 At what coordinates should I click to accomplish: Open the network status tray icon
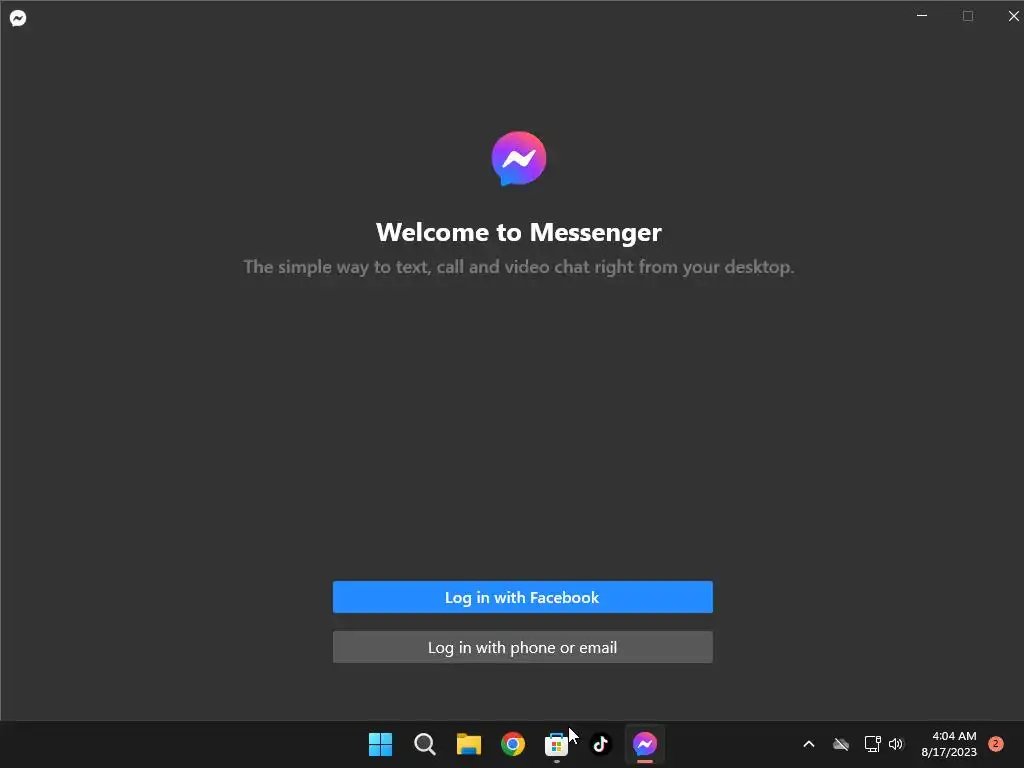tap(872, 744)
